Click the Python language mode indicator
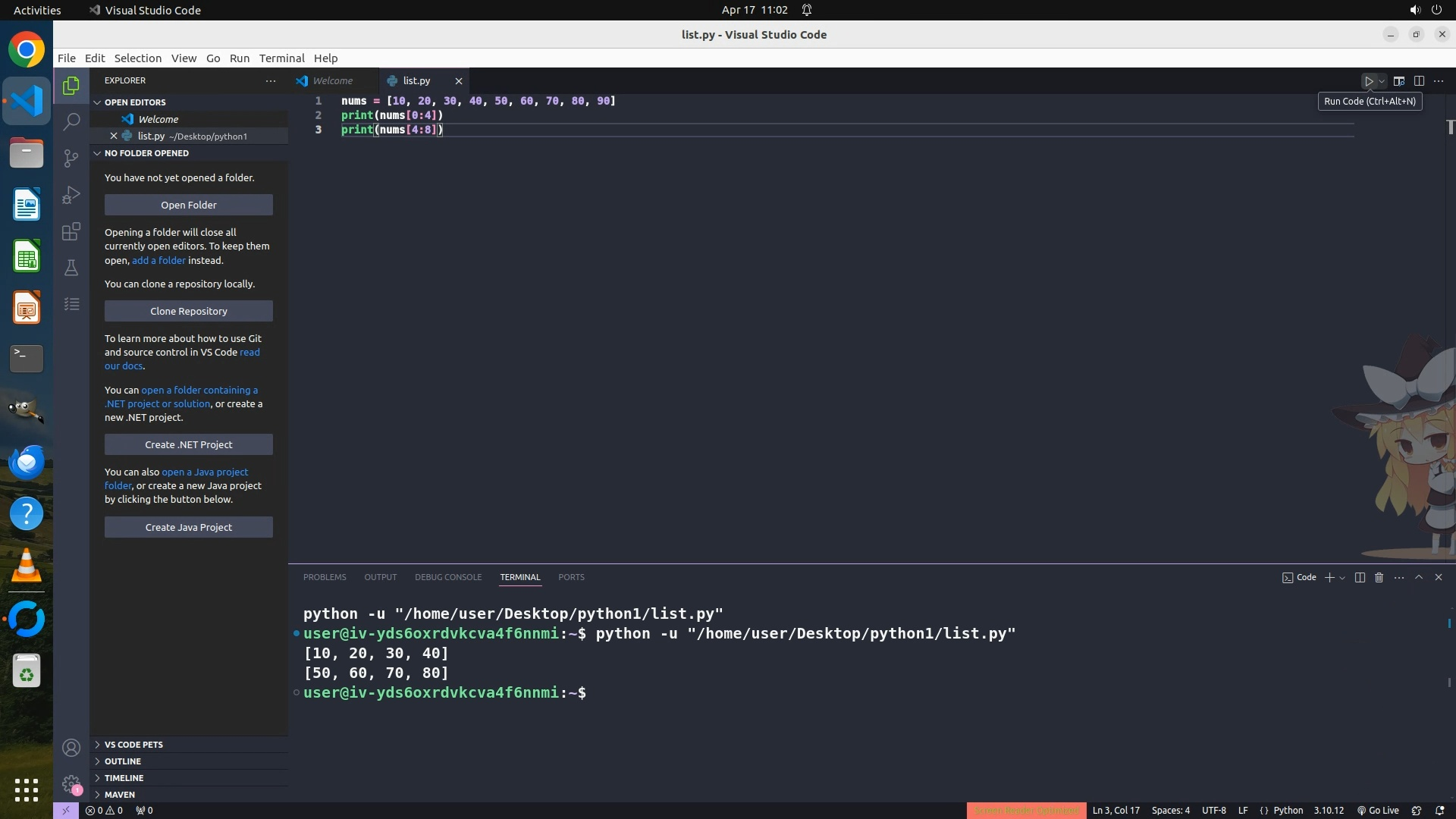The width and height of the screenshot is (1456, 819). pos(1288,810)
